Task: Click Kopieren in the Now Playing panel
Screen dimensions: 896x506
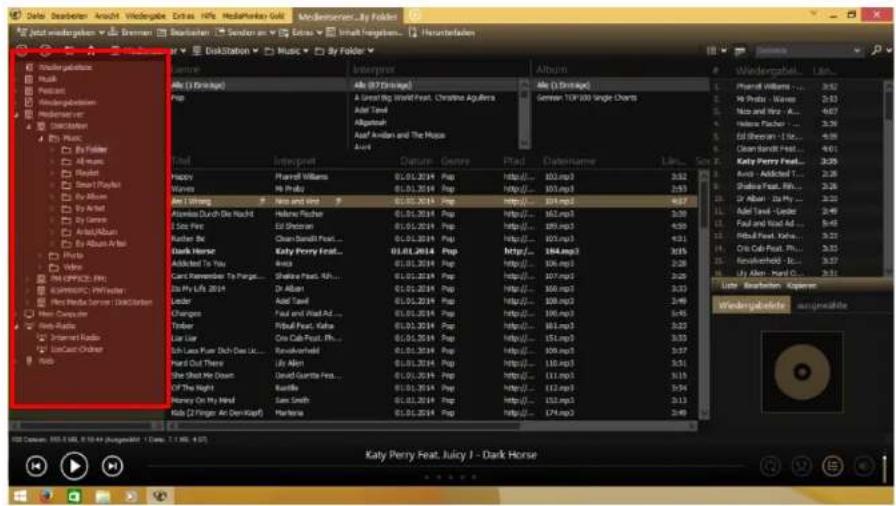Action: pos(802,286)
